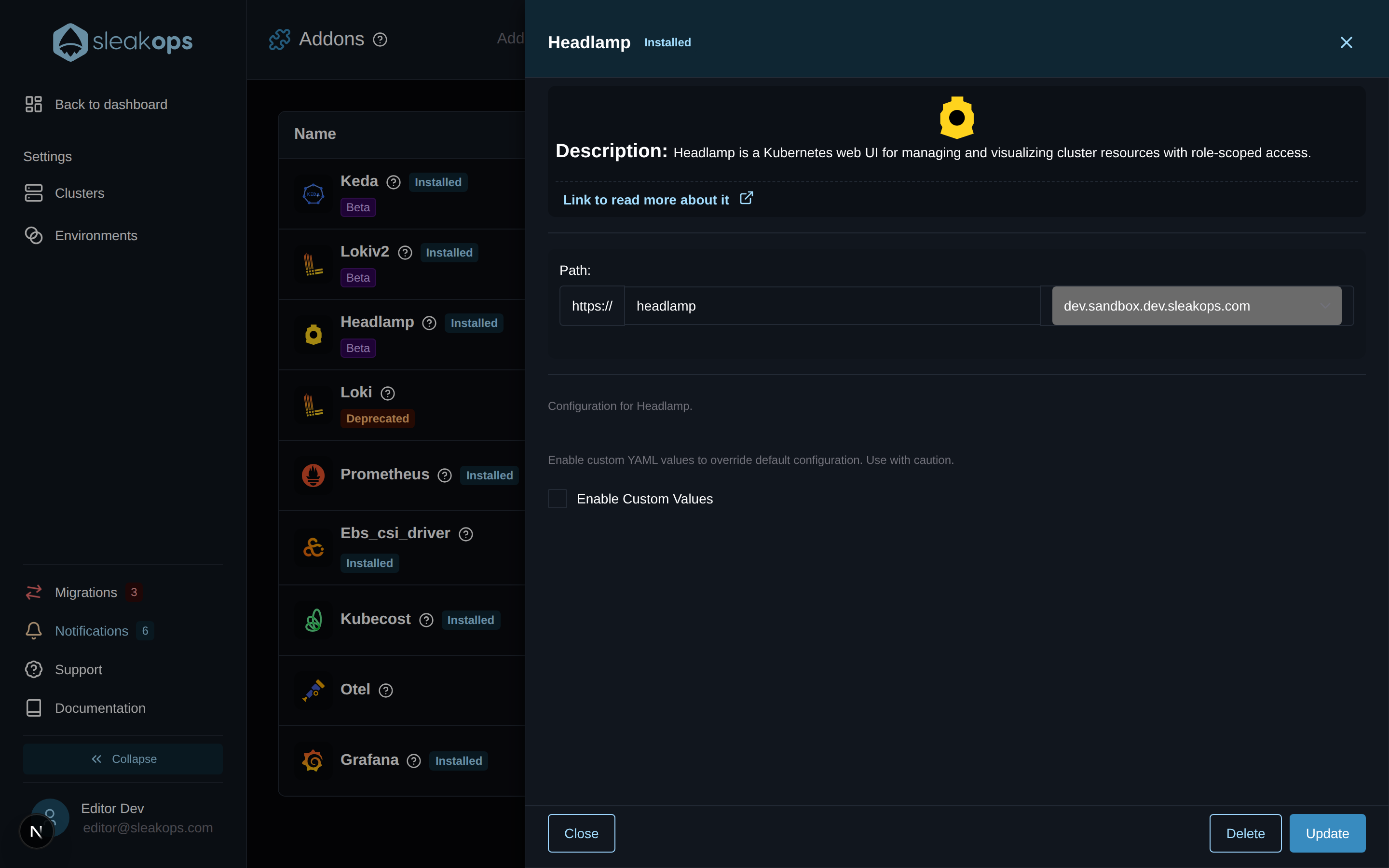Delete the Headlamp addon
The width and height of the screenshot is (1389, 868).
pos(1245,834)
